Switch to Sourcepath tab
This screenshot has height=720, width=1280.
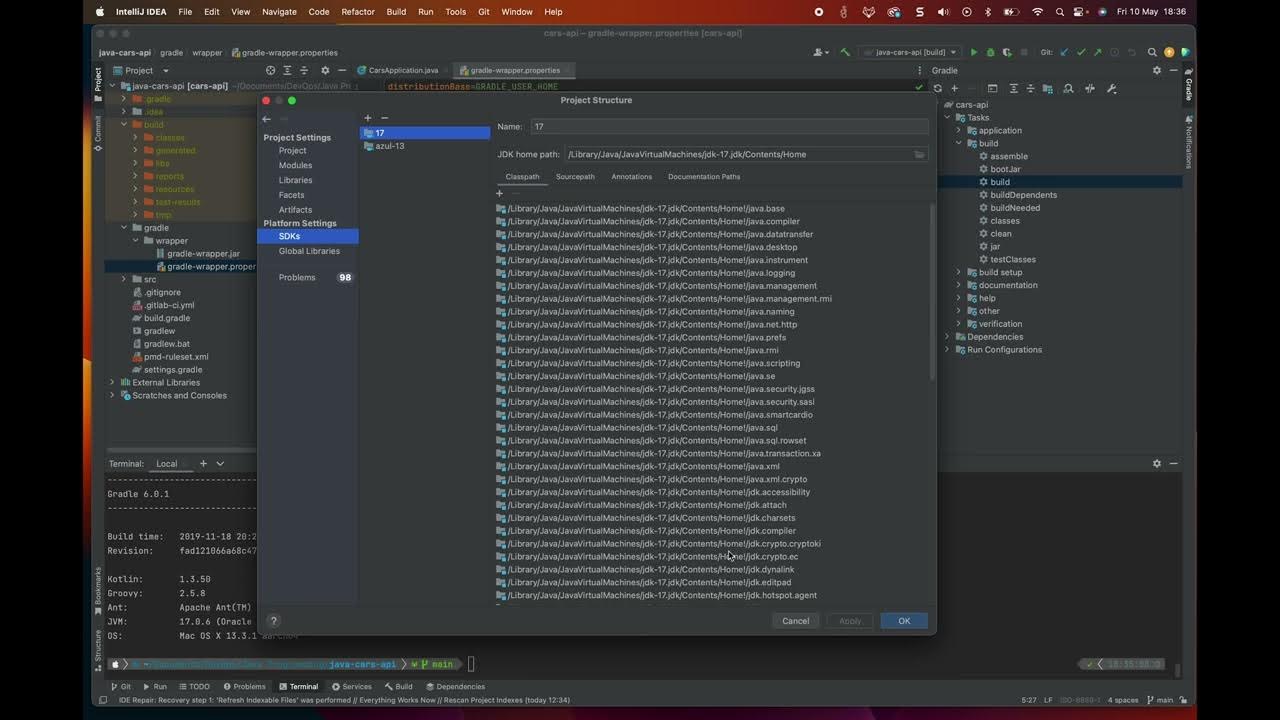point(575,177)
